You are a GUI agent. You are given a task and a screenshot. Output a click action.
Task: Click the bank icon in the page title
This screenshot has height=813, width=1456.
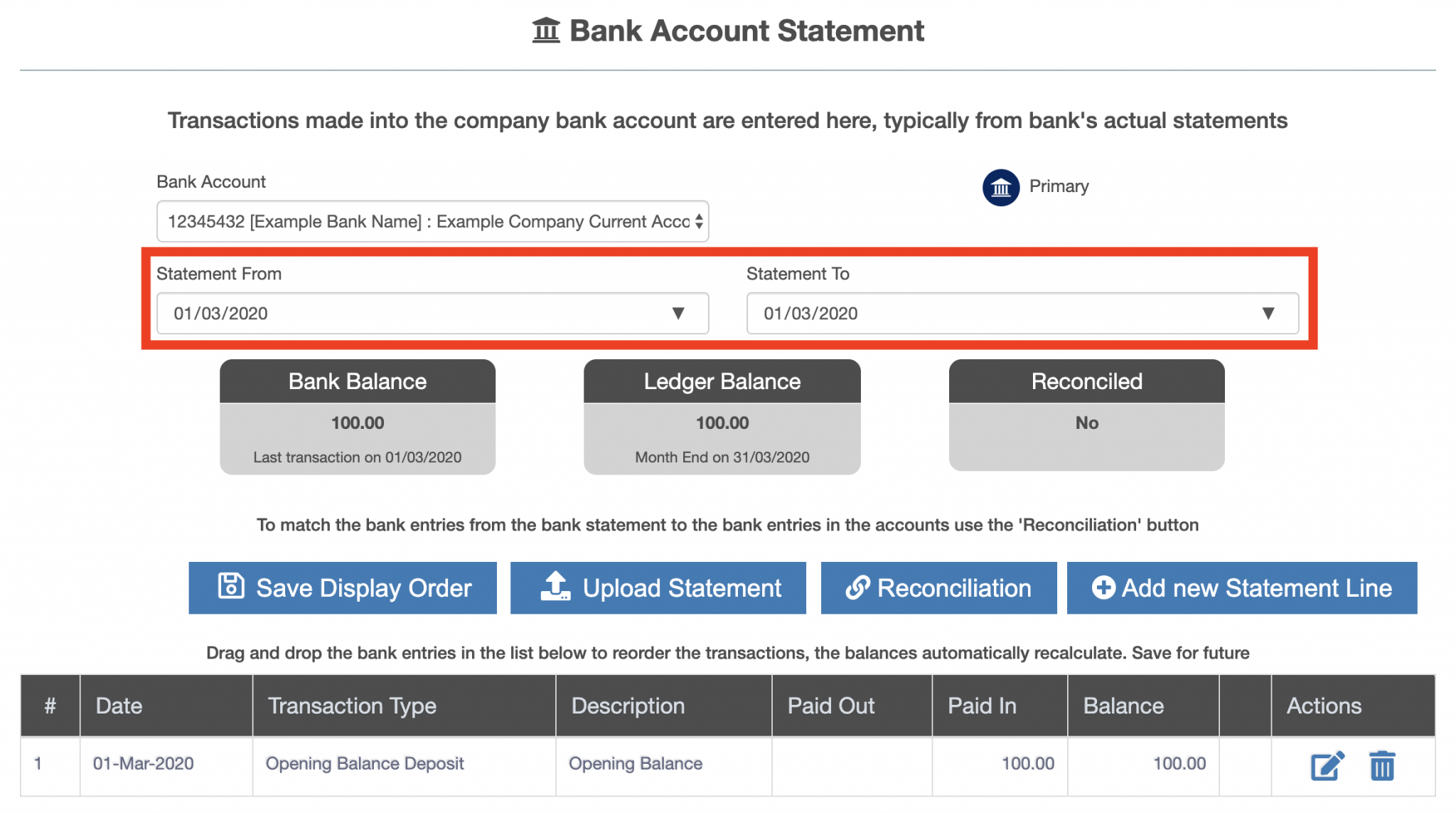545,30
